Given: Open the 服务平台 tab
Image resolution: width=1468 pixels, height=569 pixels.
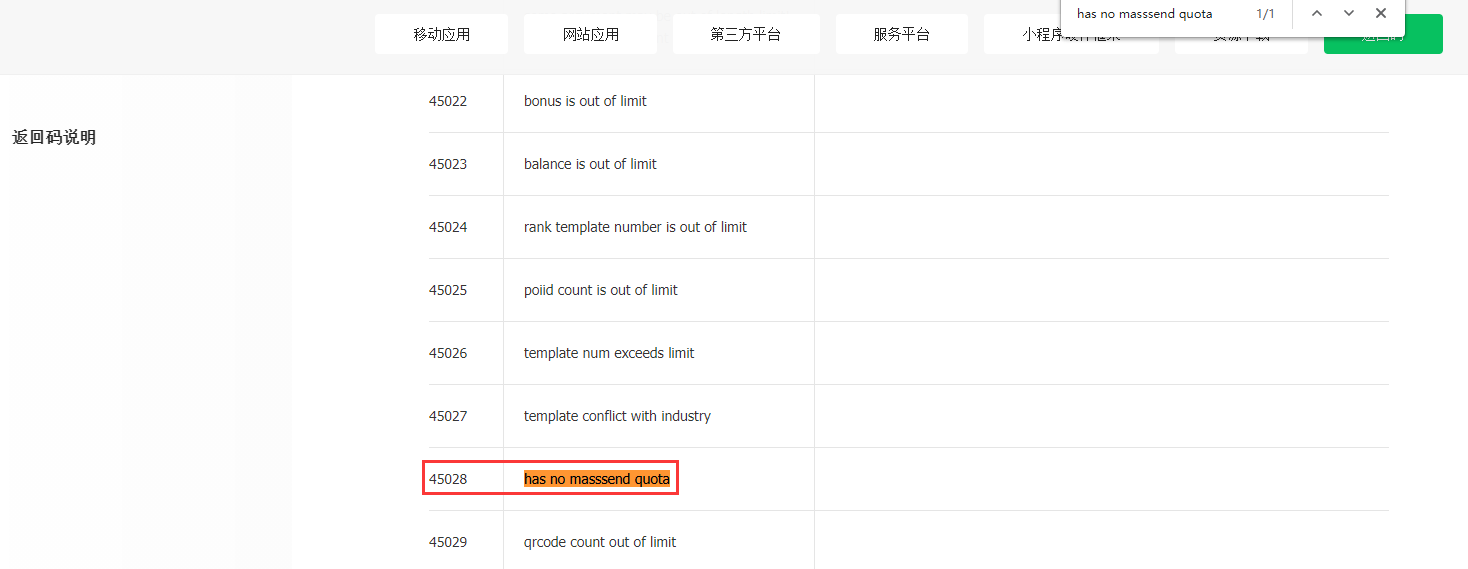Looking at the screenshot, I should point(901,34).
